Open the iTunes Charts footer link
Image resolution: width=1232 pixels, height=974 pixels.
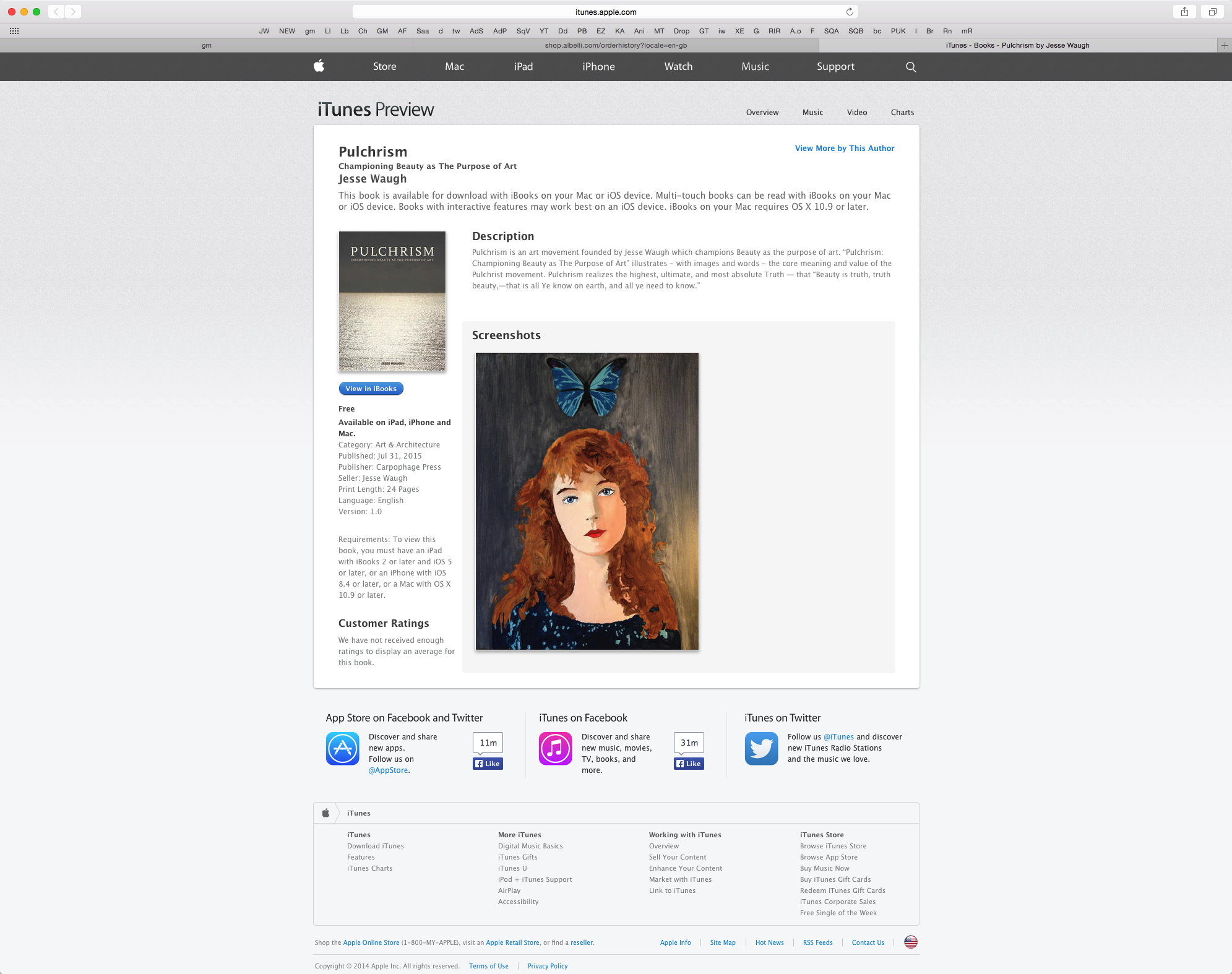tap(369, 869)
